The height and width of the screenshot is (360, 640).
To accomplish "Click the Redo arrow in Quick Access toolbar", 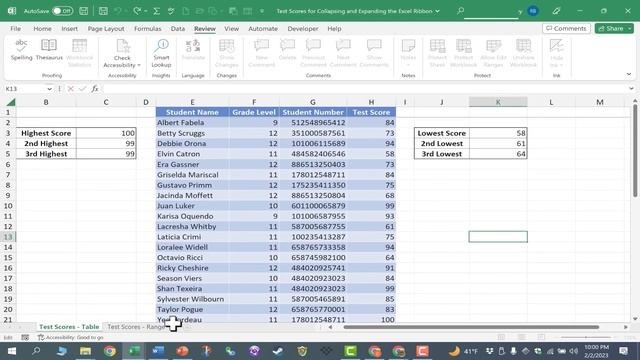I will pos(137,11).
